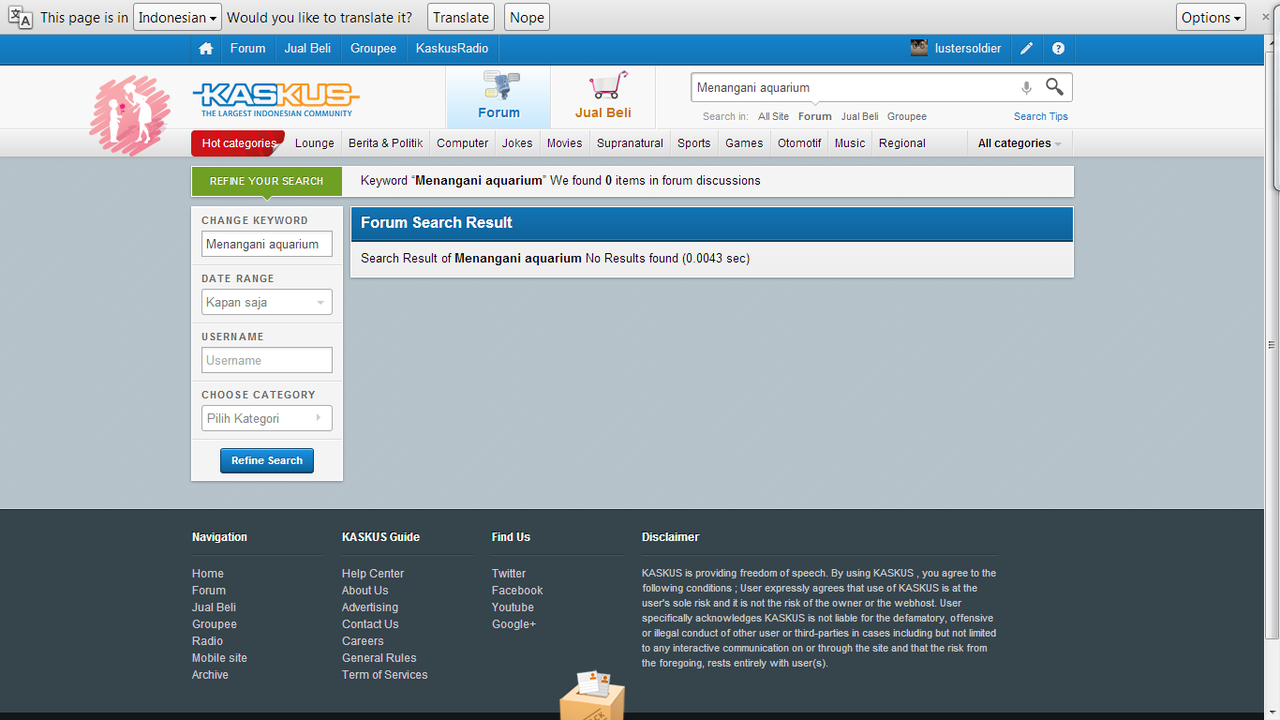Search in Jual Beli option
Image resolution: width=1280 pixels, height=720 pixels.
pos(860,116)
